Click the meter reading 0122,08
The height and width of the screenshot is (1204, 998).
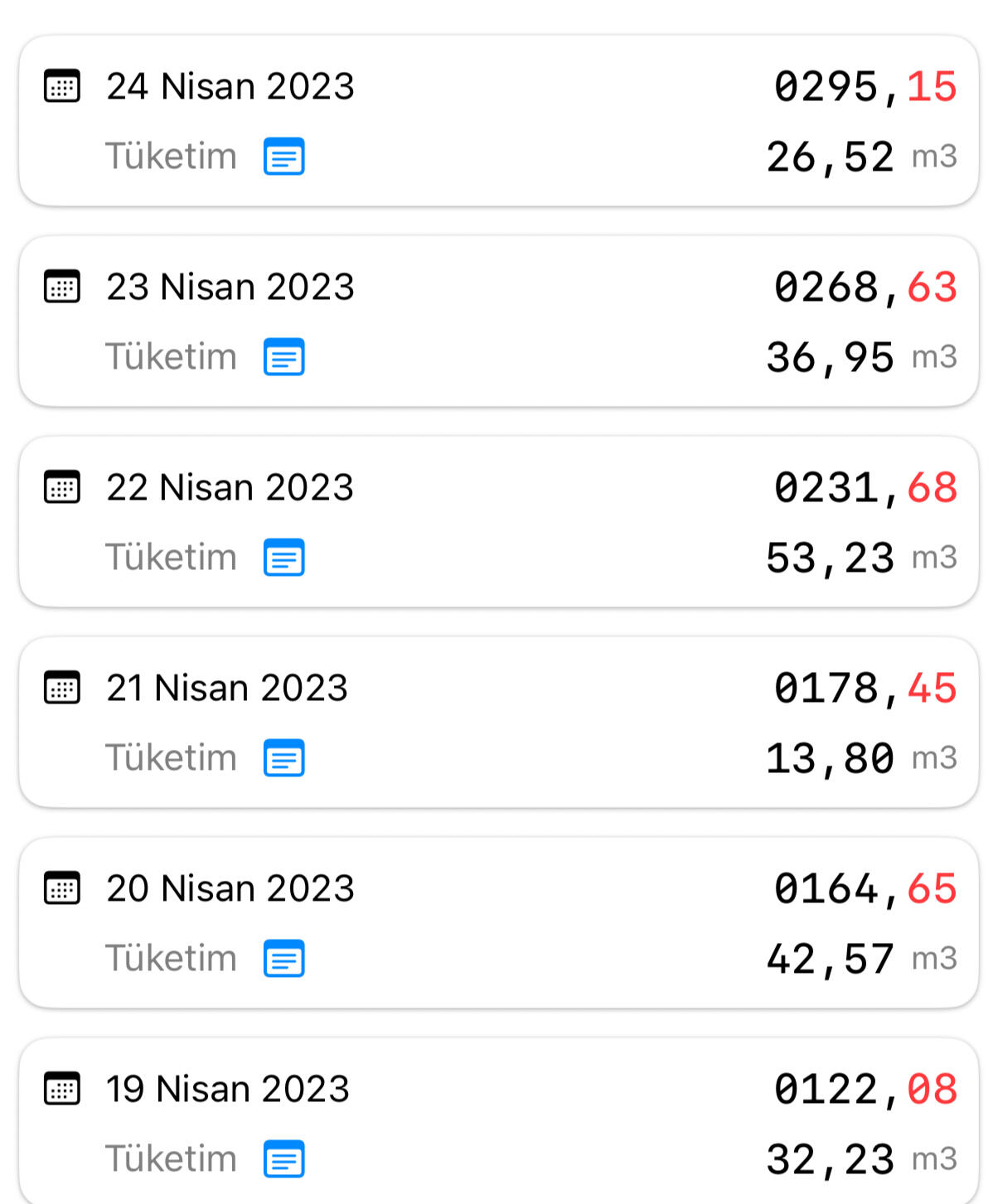(865, 1090)
